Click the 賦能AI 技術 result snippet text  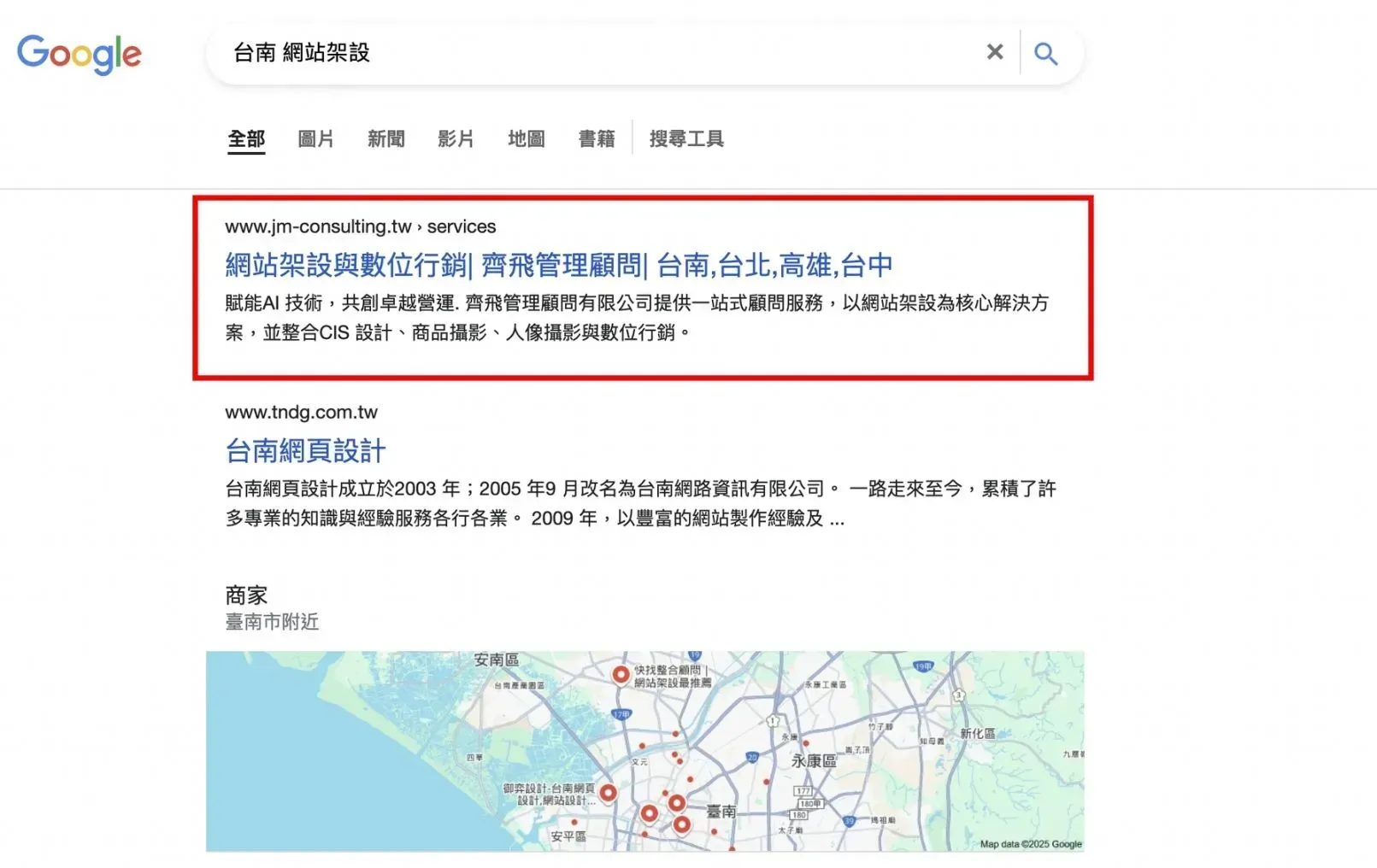coord(637,318)
